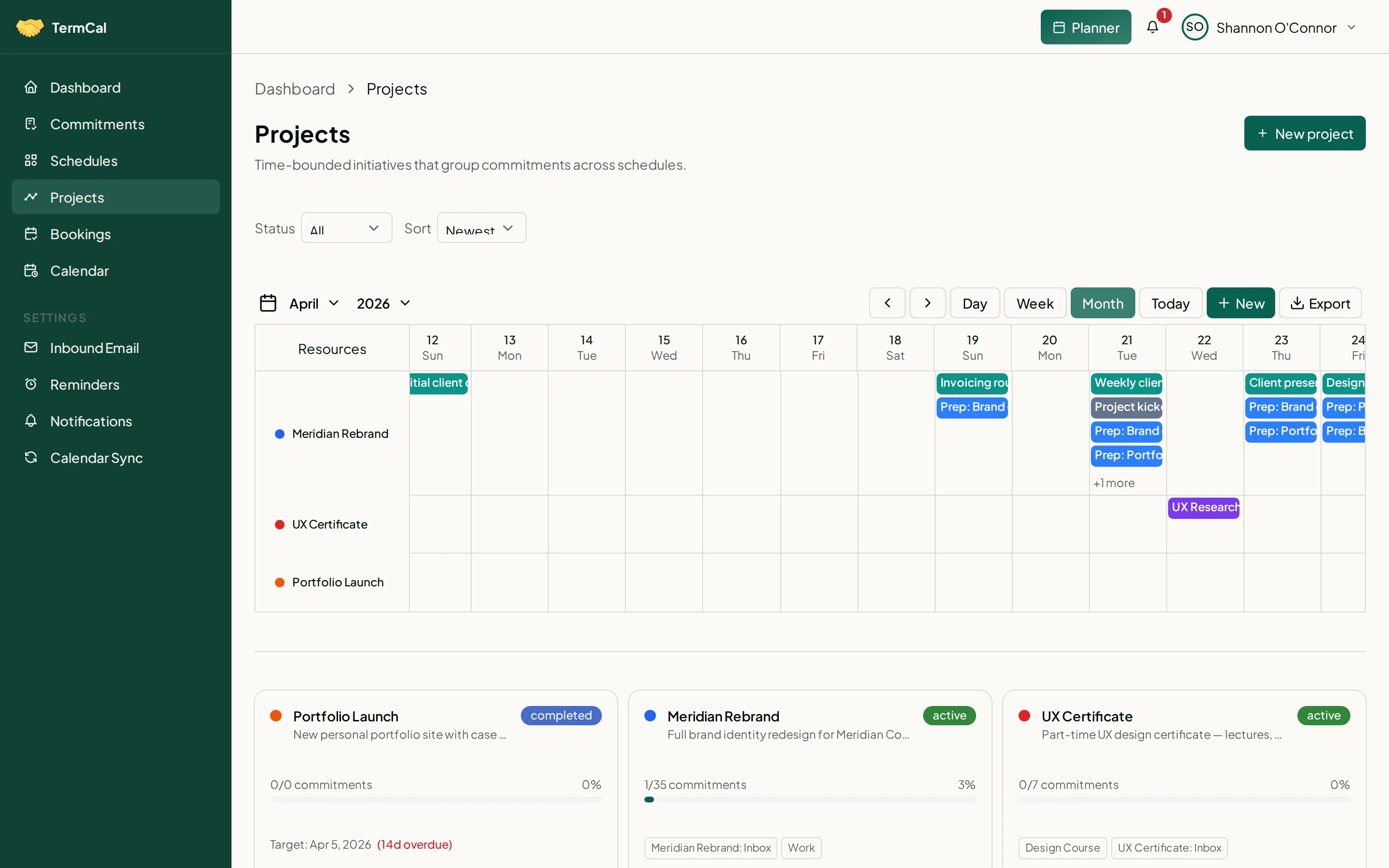
Task: Open the 2026 year dropdown
Action: tap(383, 303)
